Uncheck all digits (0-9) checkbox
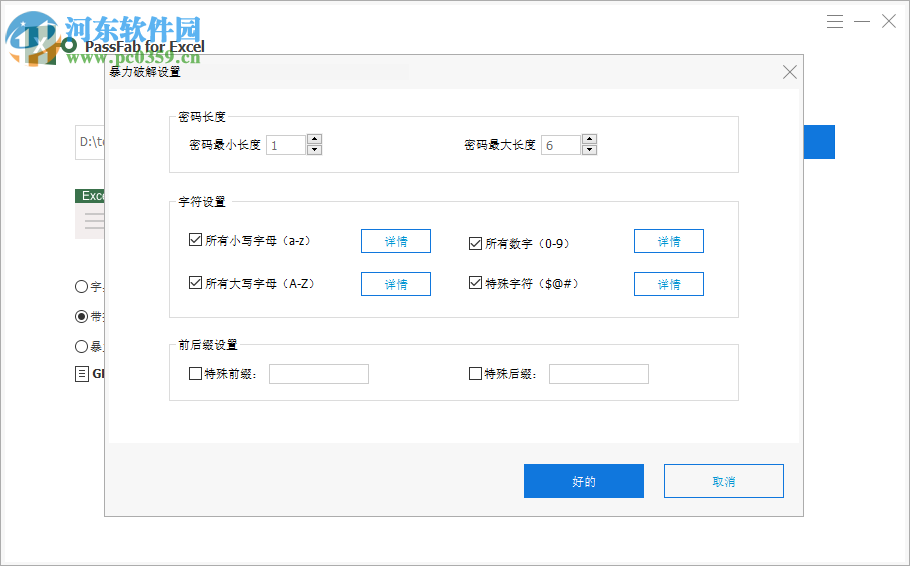 [x=475, y=243]
